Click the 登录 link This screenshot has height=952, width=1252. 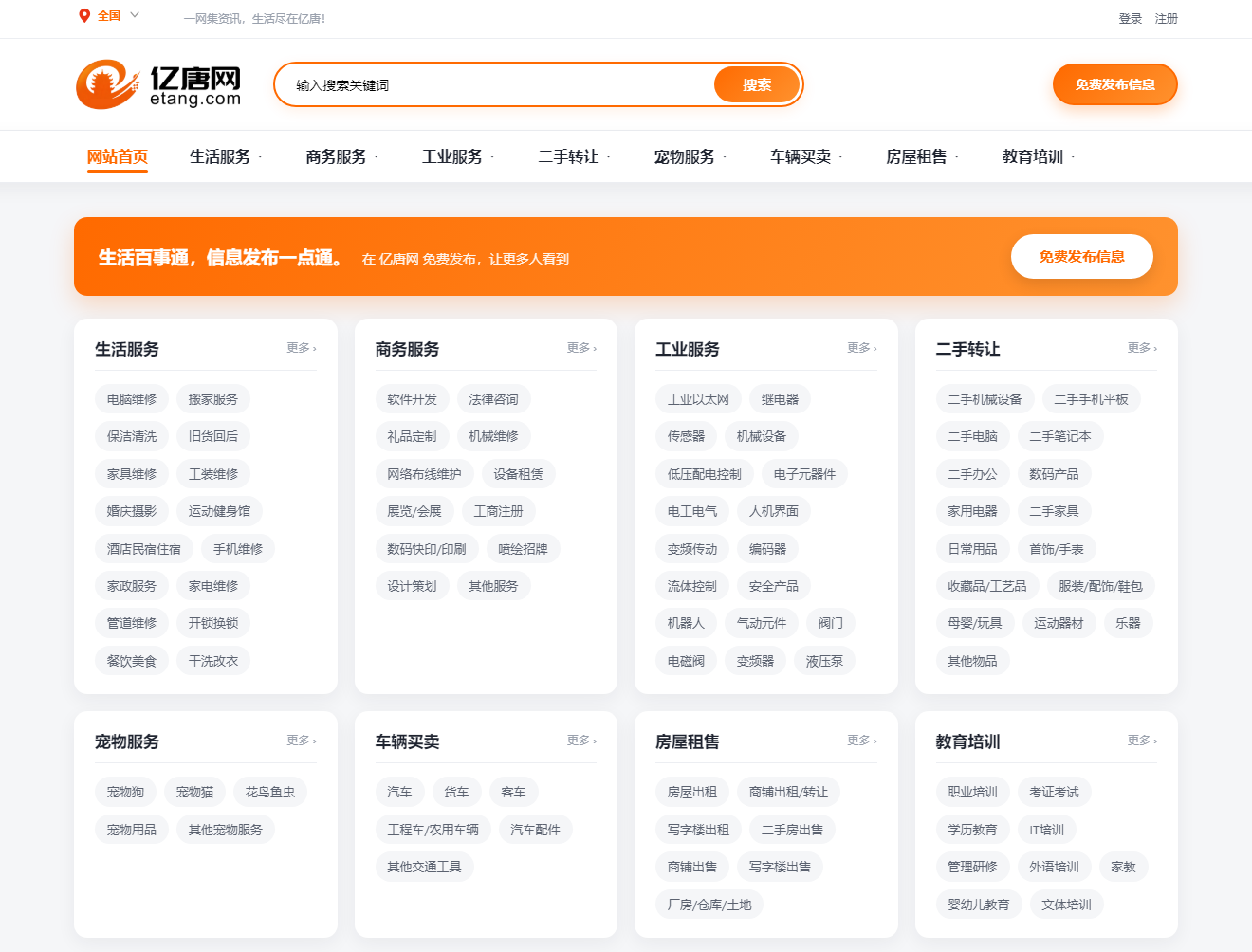pyautogui.click(x=1130, y=19)
